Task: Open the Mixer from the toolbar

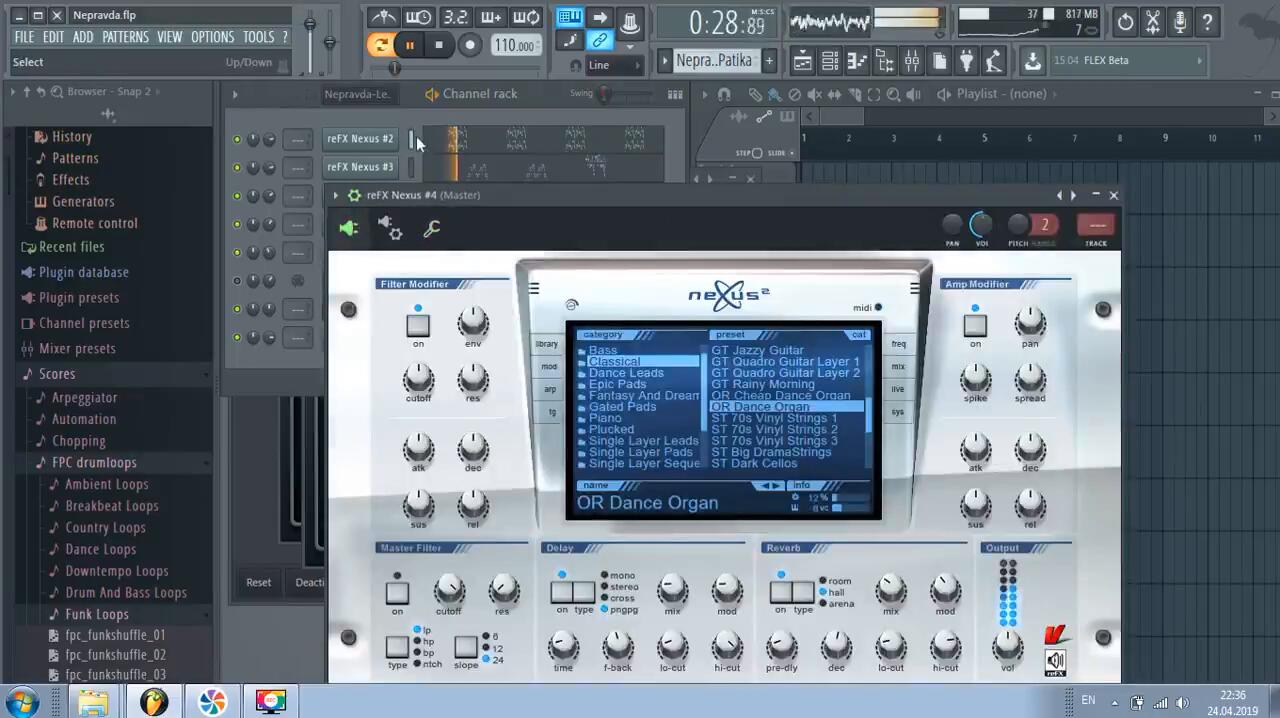Action: [911, 62]
